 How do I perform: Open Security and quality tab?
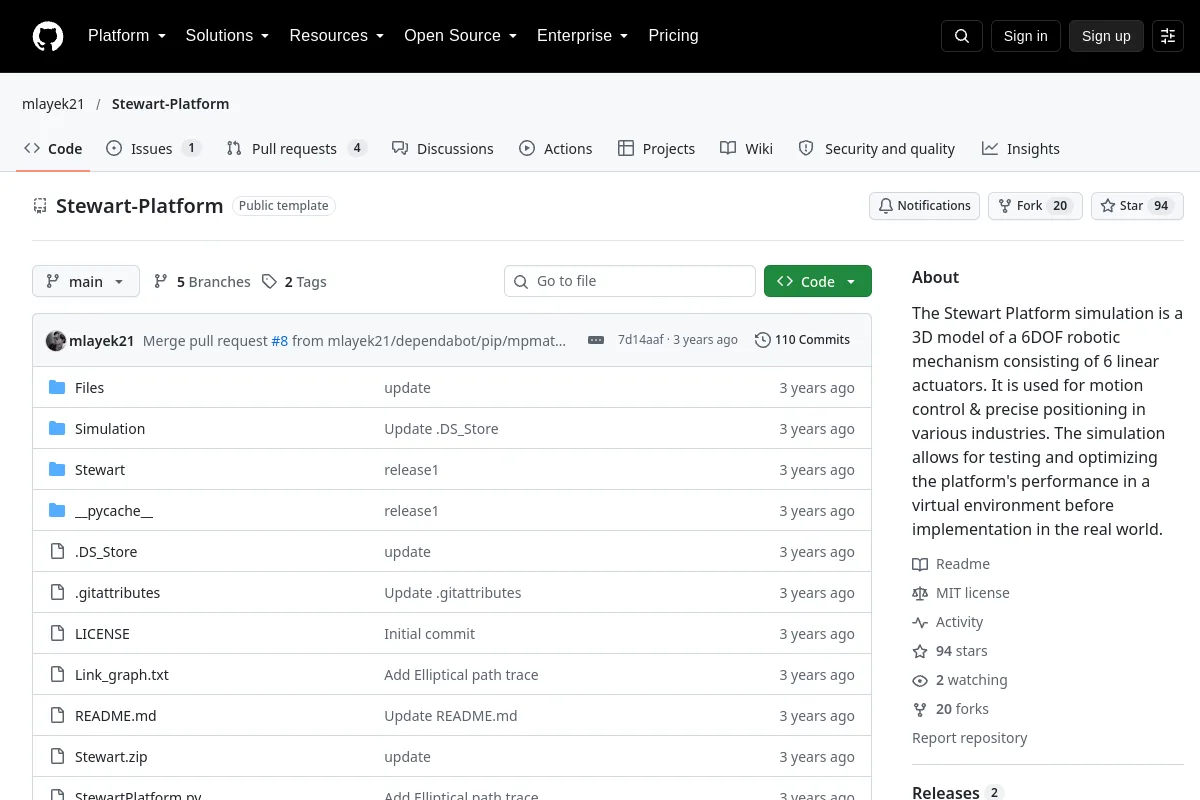[x=877, y=149]
